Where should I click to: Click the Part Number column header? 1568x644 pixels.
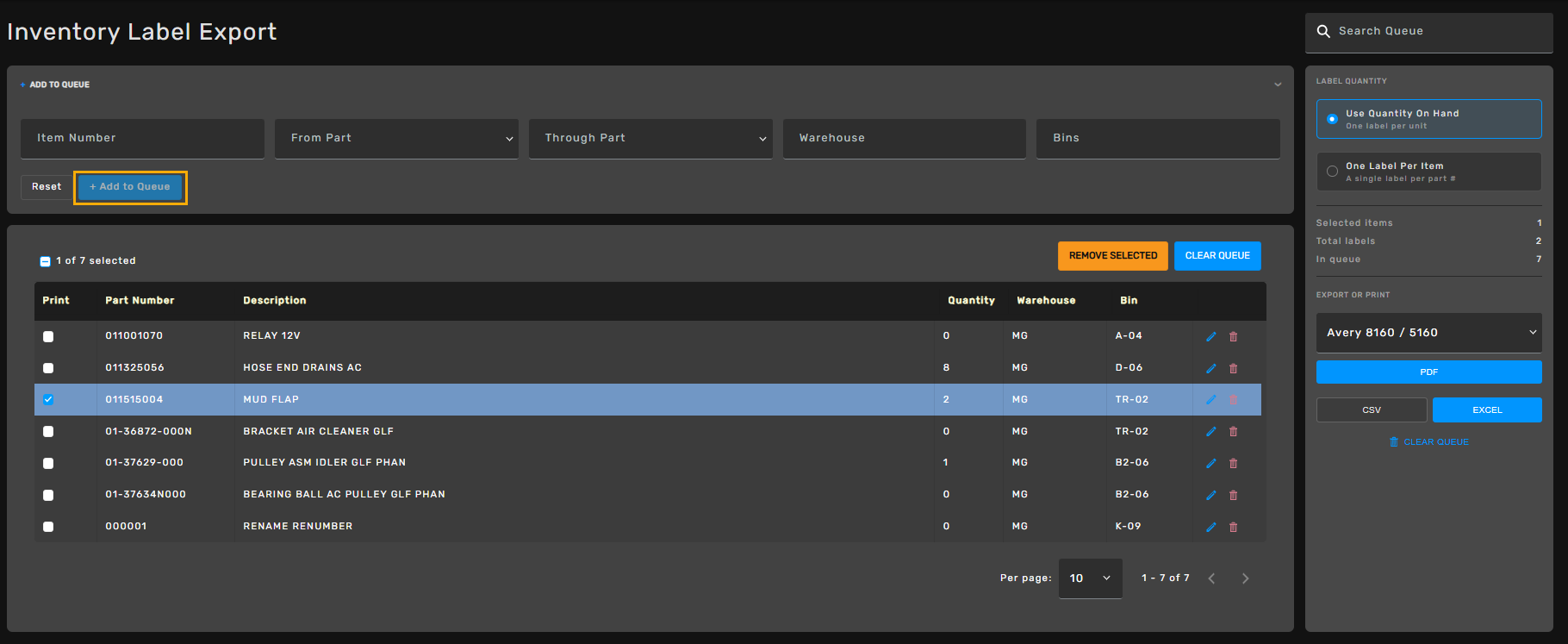(x=140, y=301)
